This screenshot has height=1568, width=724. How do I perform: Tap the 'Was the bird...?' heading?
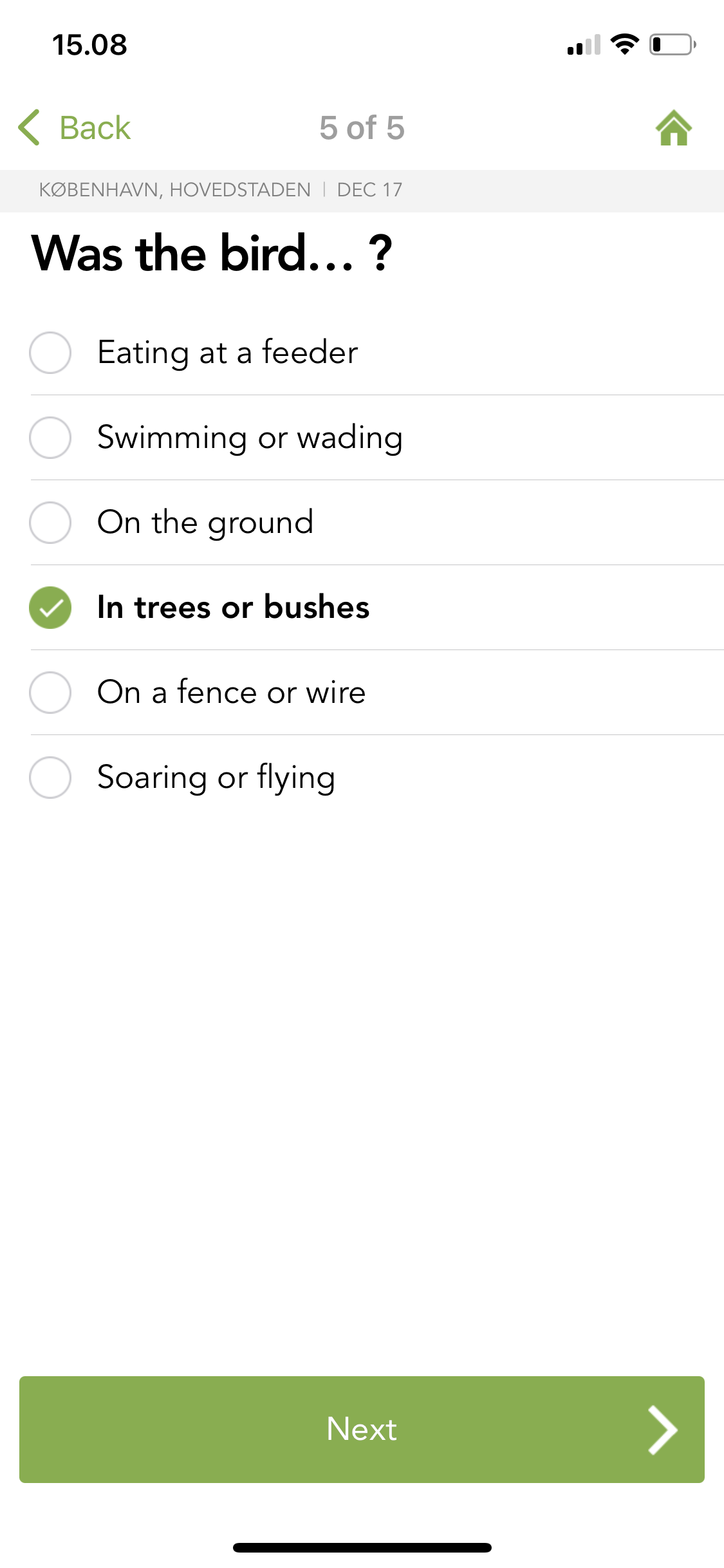coord(212,254)
